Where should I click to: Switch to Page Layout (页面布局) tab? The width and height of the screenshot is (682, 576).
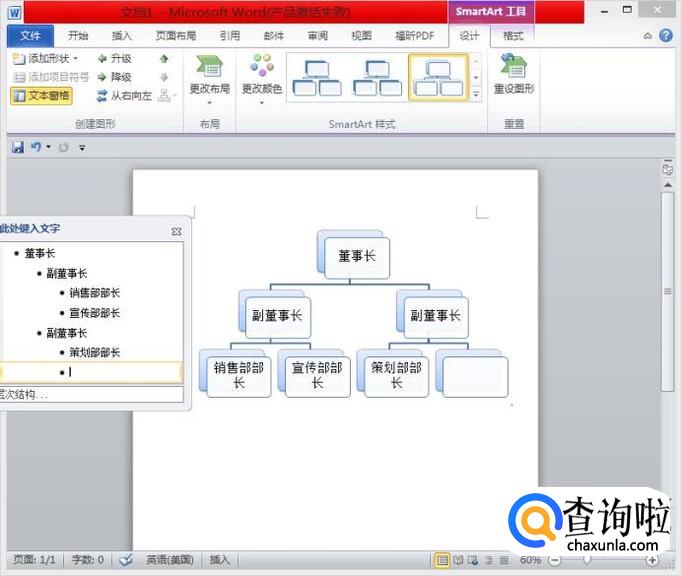tap(176, 36)
